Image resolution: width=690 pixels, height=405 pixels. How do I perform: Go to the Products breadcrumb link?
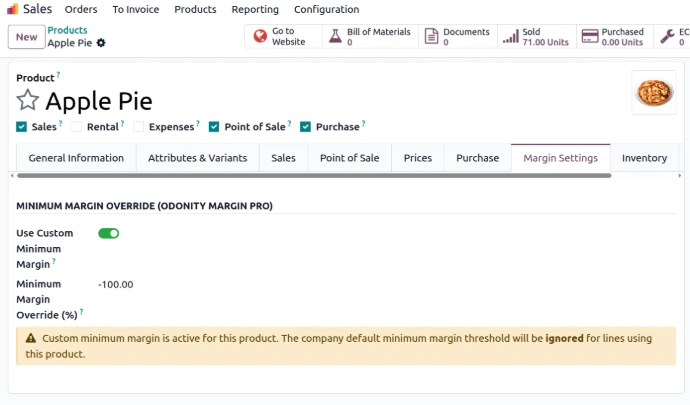click(67, 31)
